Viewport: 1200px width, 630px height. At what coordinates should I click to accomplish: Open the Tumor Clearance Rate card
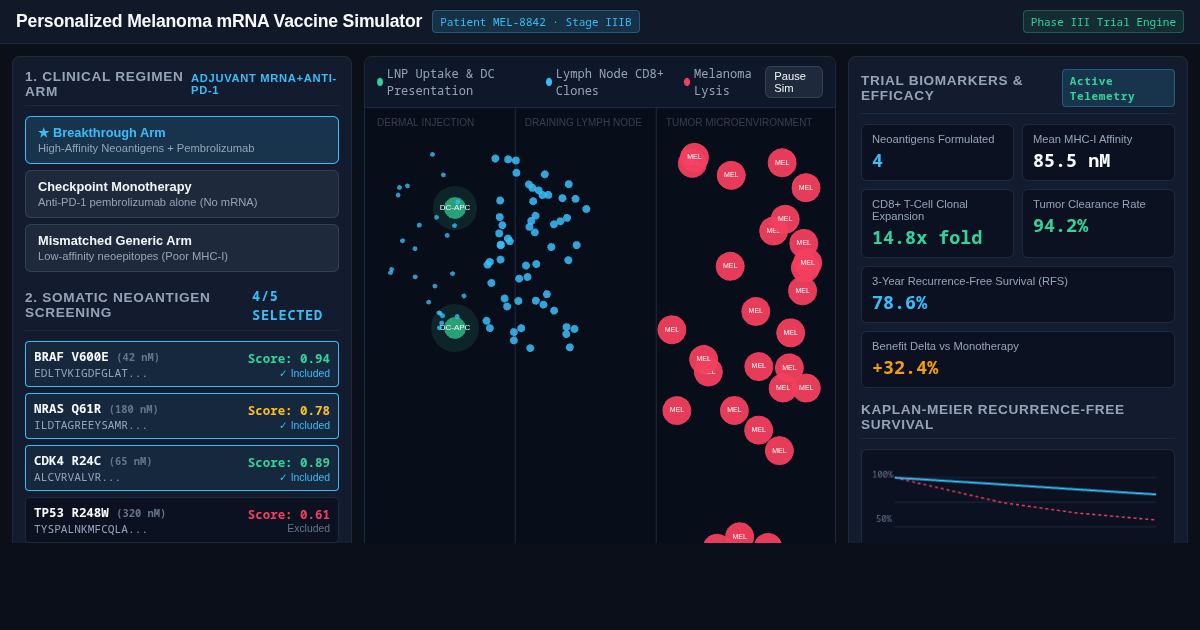[x=1098, y=224]
